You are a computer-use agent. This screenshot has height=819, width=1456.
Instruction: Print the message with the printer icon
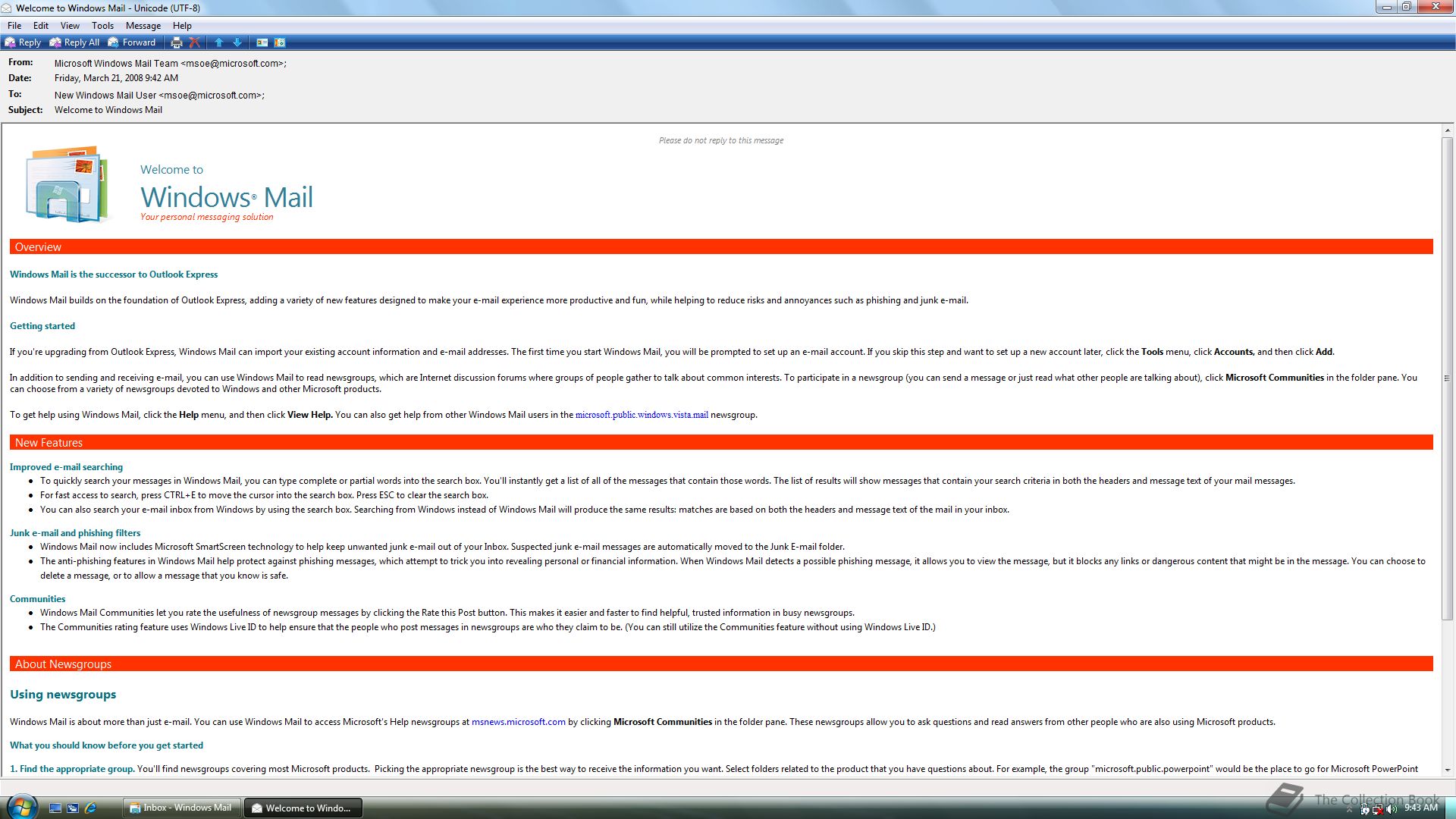coord(177,42)
